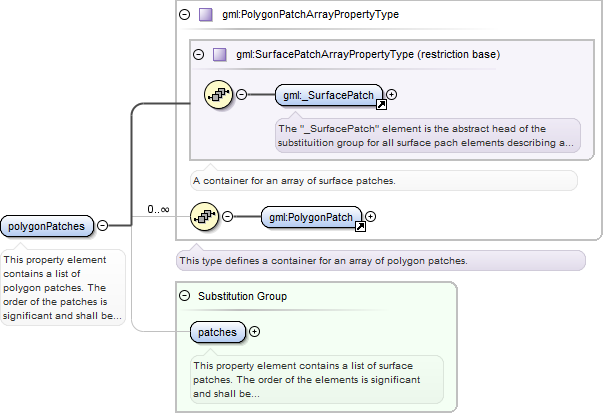Screen dimensions: 604x414
Task: Collapse sequence compositor before gml:PolygonPatch
Action: point(228,216)
